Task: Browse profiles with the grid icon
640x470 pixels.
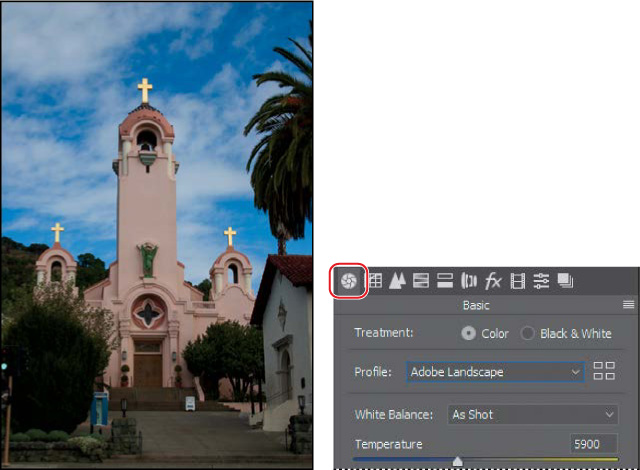Action: click(604, 371)
